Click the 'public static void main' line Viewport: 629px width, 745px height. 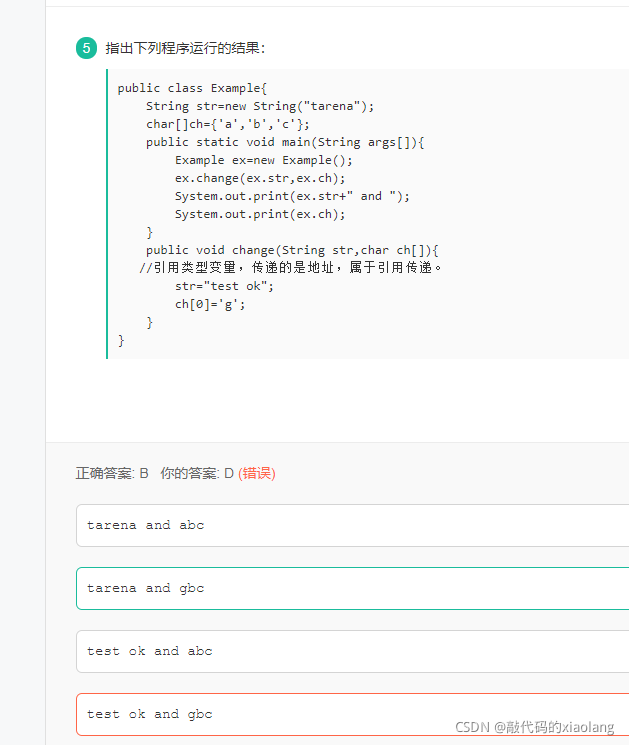pyautogui.click(x=285, y=142)
